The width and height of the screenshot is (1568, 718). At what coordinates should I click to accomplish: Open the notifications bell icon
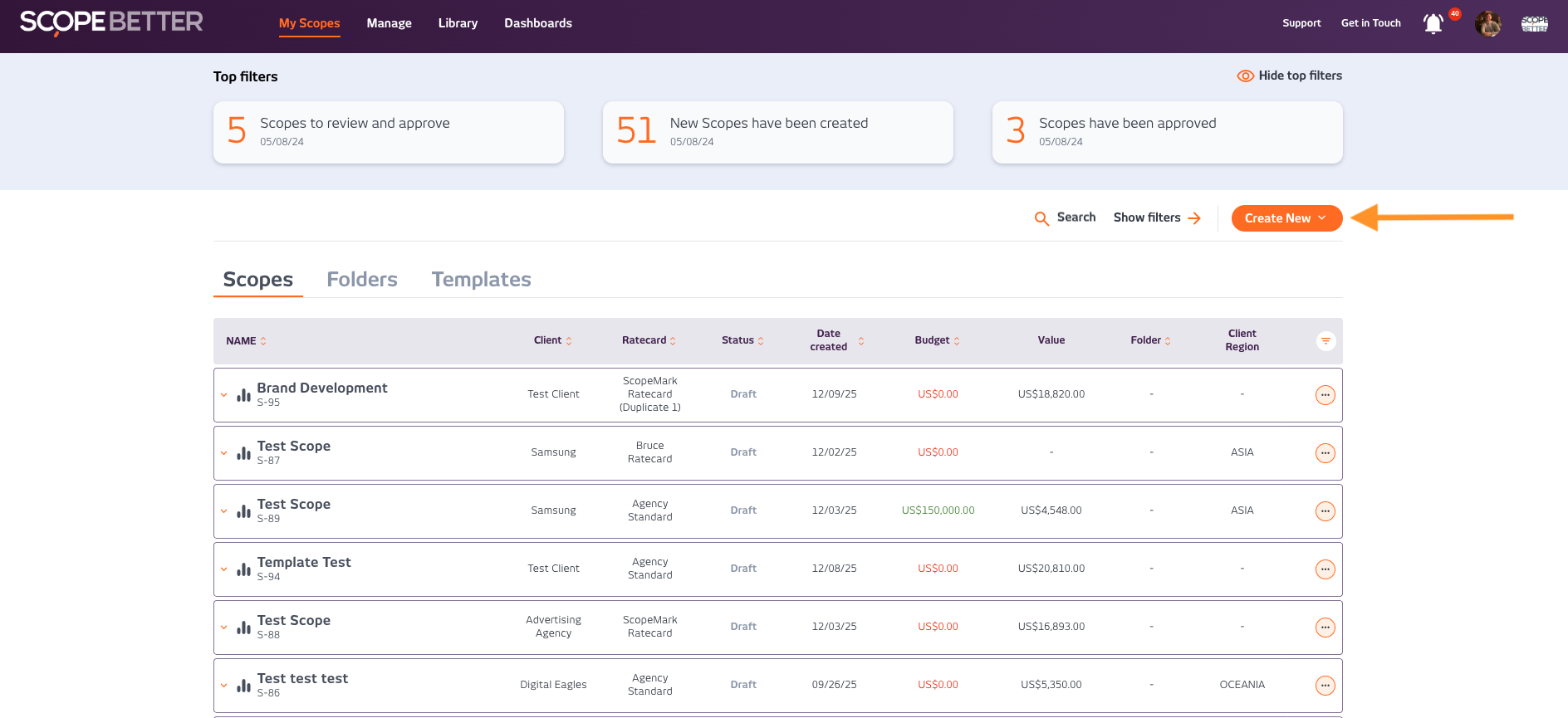pos(1433,23)
